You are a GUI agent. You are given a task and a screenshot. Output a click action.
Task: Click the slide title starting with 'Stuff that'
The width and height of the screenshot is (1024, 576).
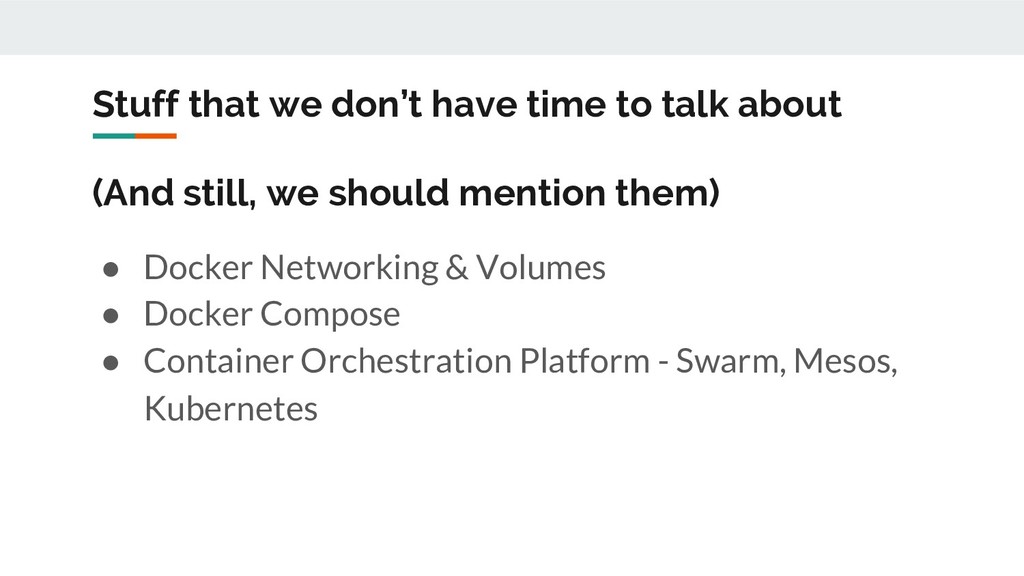(467, 104)
